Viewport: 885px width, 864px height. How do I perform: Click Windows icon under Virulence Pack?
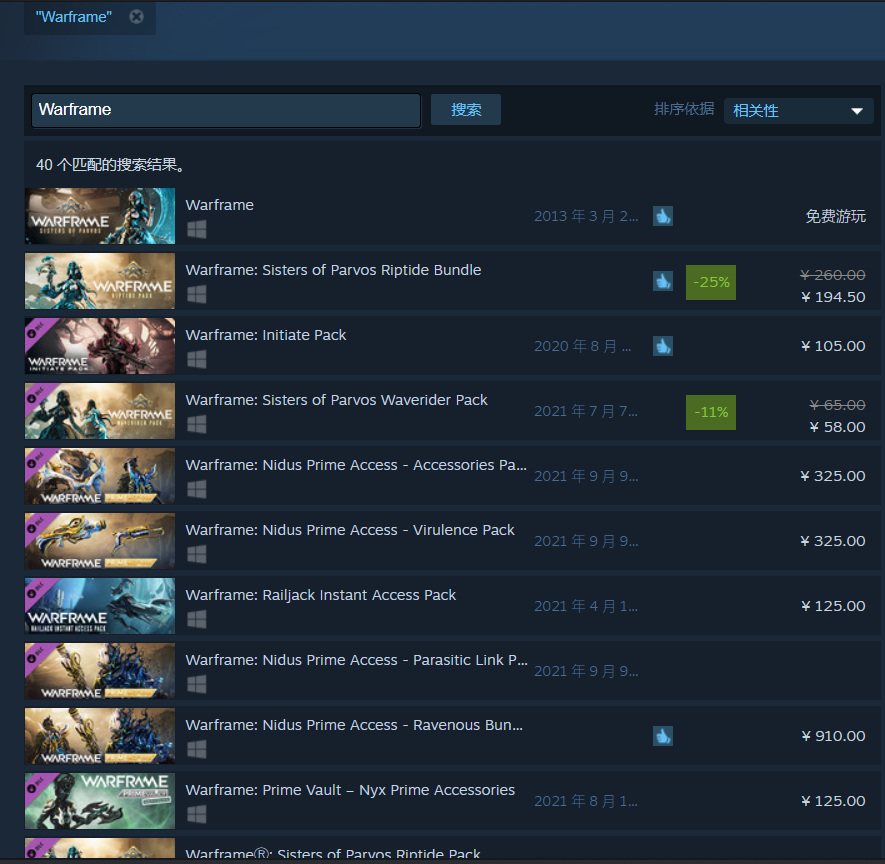[196, 554]
